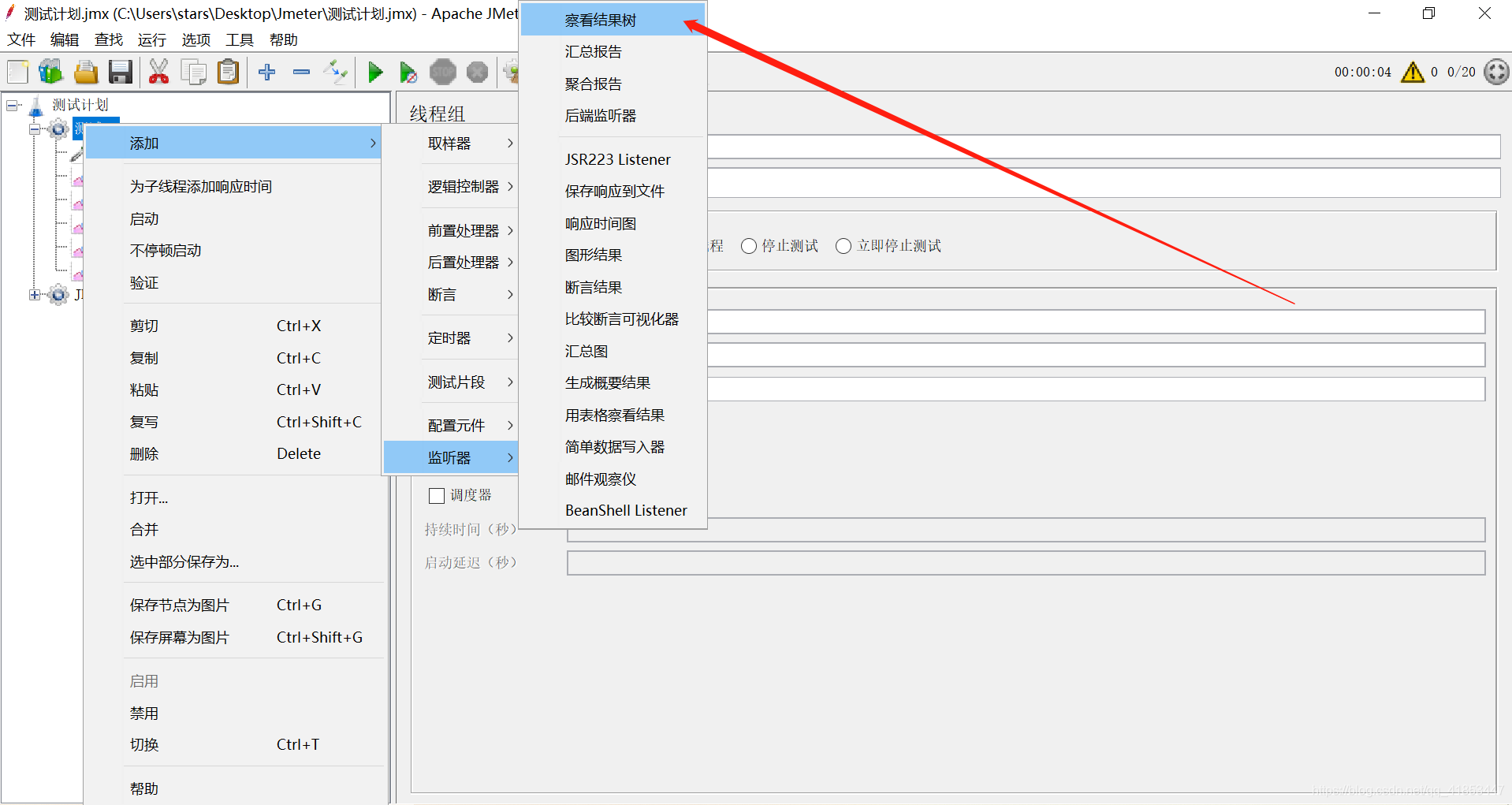Choose 图形结果 listener
The image size is (1512, 805).
[613, 255]
